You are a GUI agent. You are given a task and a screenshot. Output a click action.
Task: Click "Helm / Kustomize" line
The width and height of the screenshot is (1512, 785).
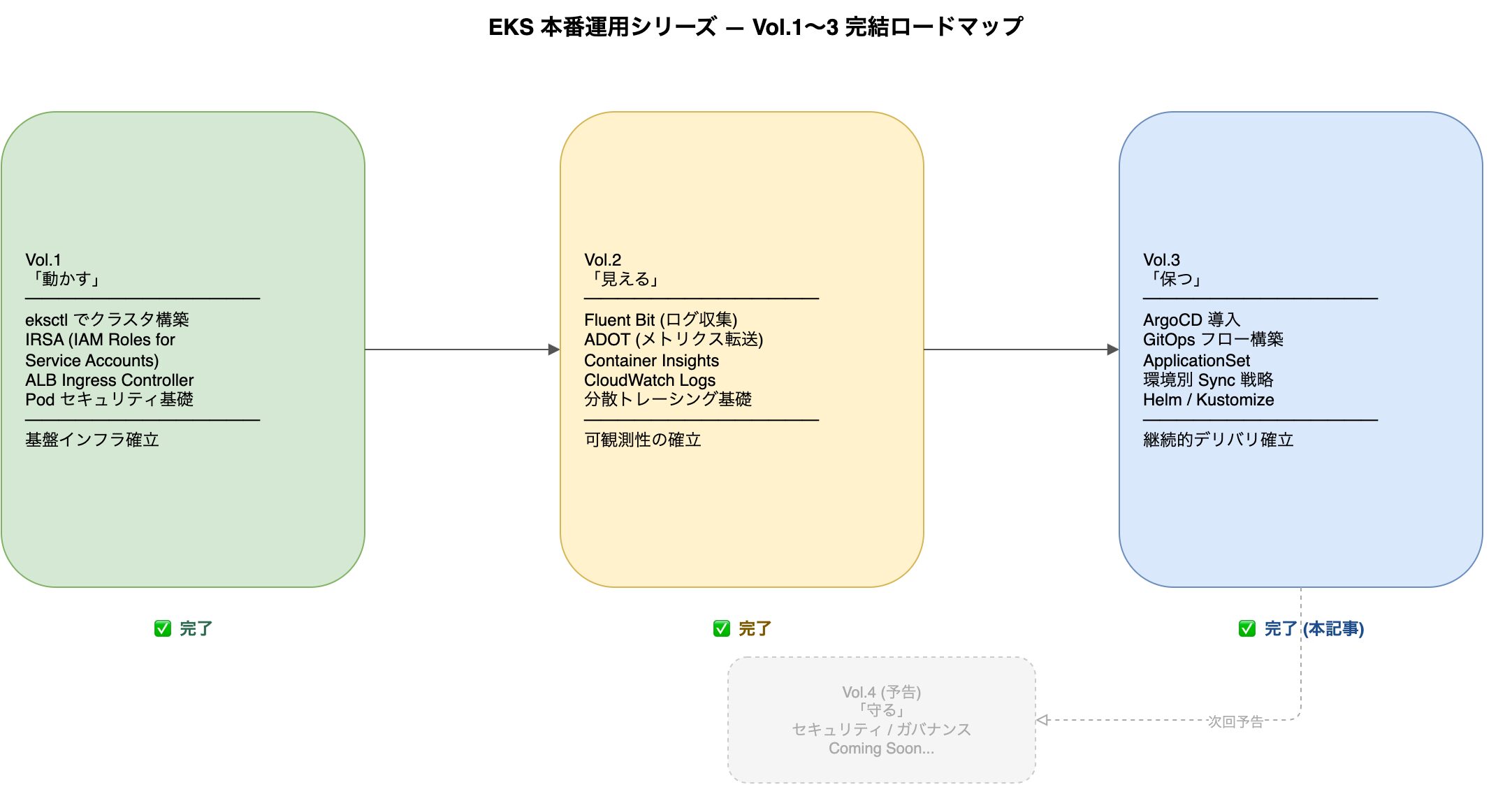click(x=1209, y=399)
